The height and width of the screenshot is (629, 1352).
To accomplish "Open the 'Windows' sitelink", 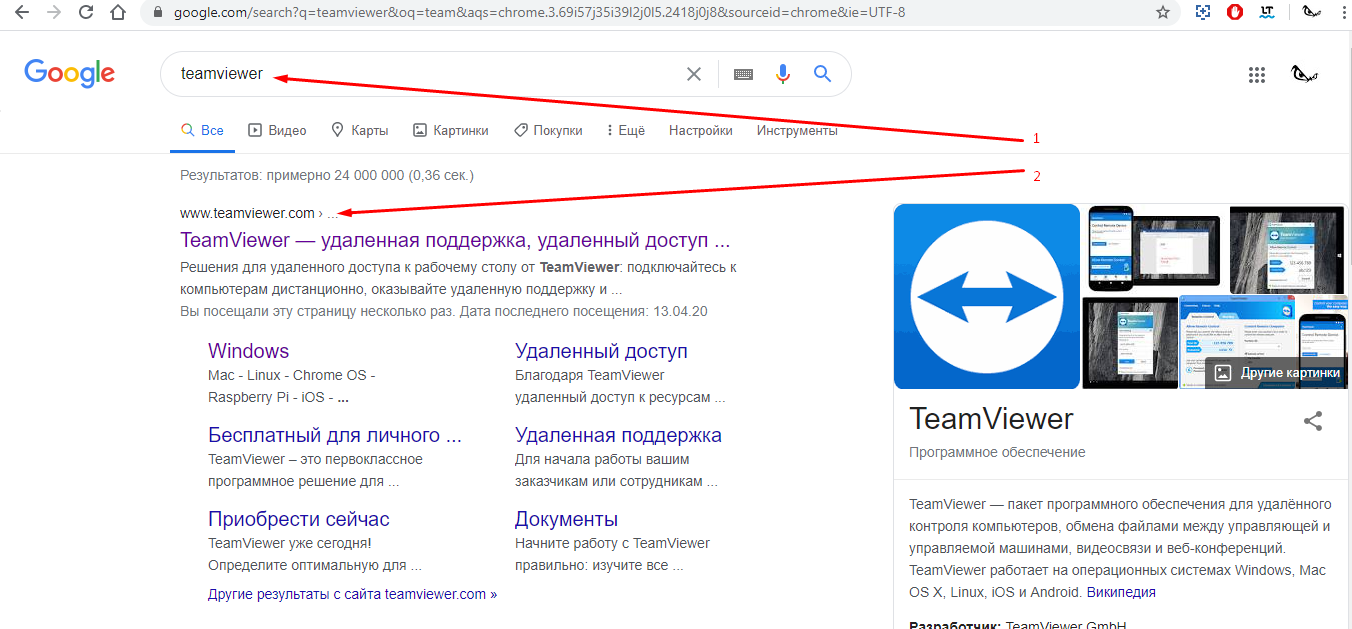I will (x=248, y=351).
